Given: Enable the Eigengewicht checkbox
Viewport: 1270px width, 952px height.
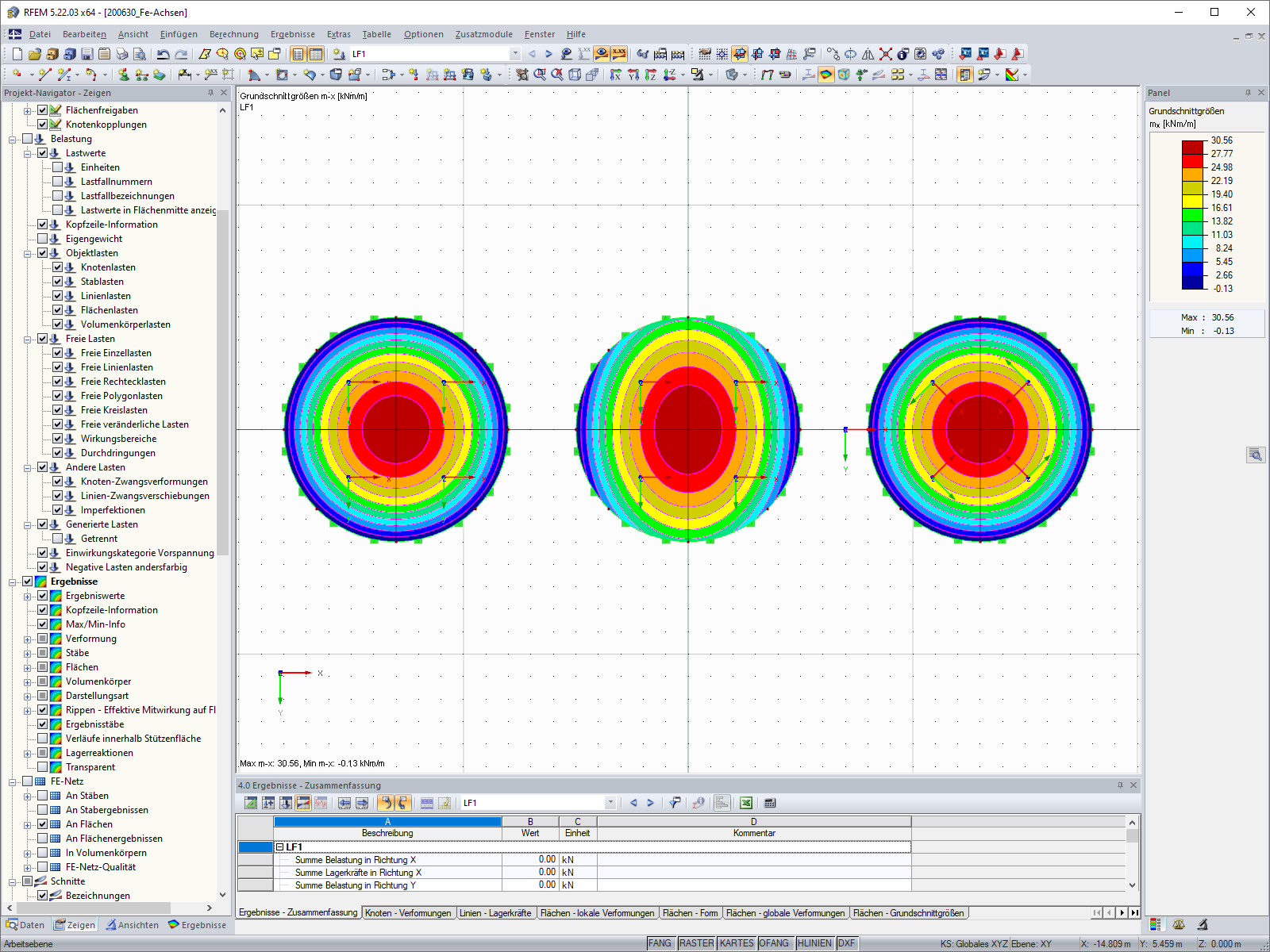Looking at the screenshot, I should [x=43, y=239].
